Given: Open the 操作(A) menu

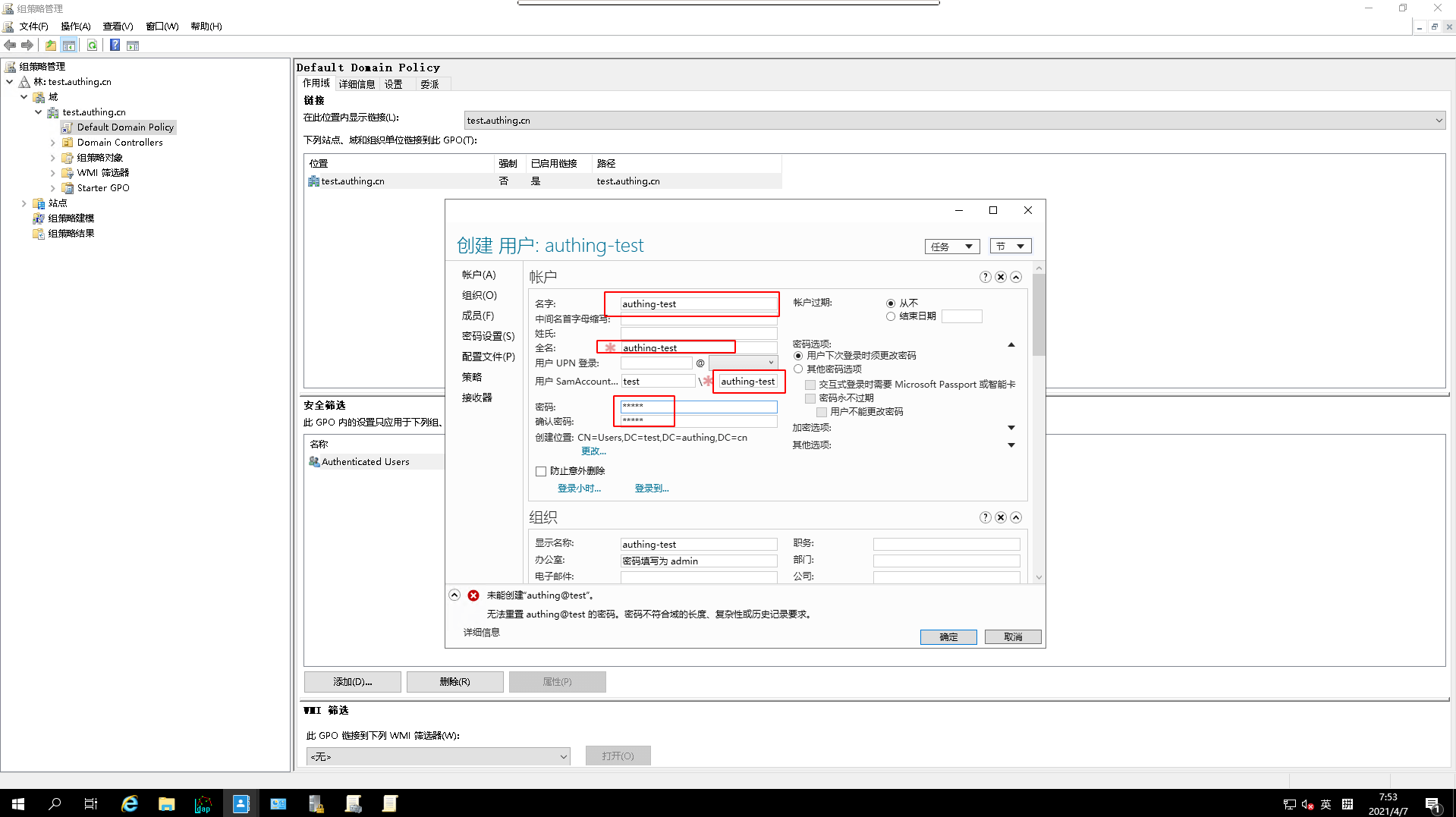Looking at the screenshot, I should click(75, 26).
